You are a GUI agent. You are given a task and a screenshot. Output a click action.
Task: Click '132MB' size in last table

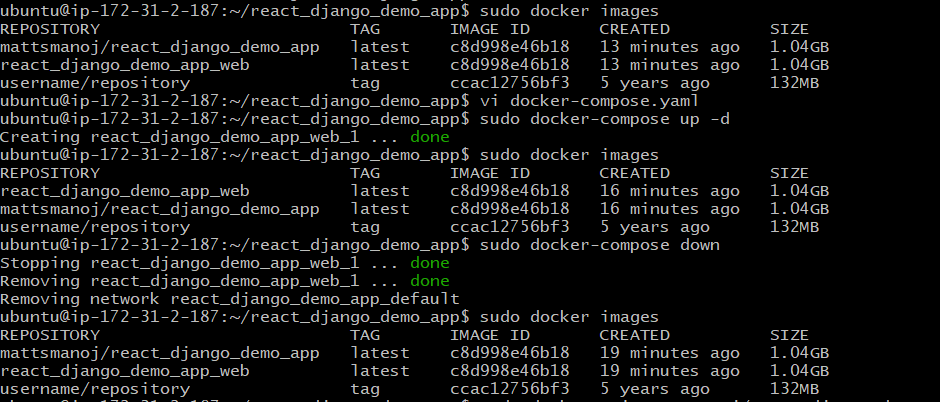tap(794, 389)
